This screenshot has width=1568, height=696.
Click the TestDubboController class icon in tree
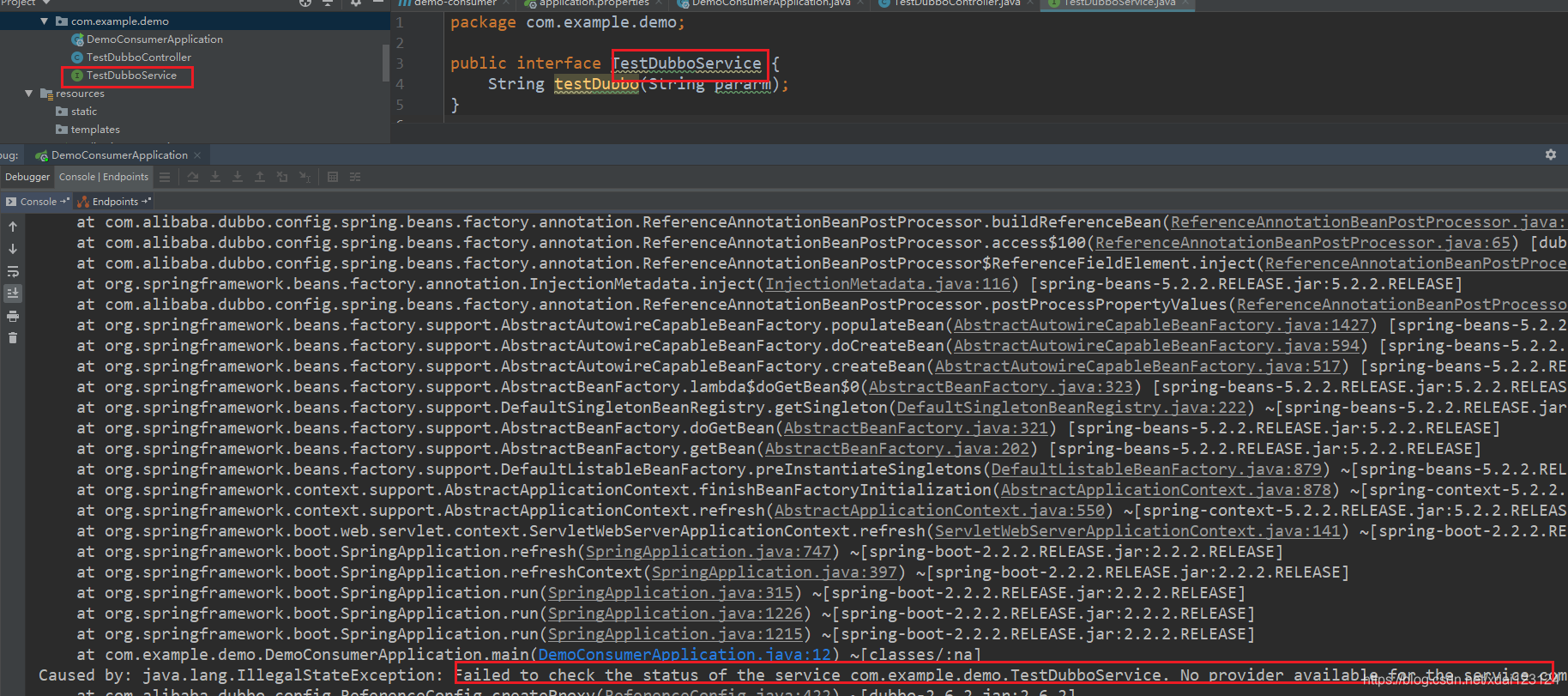[x=77, y=57]
